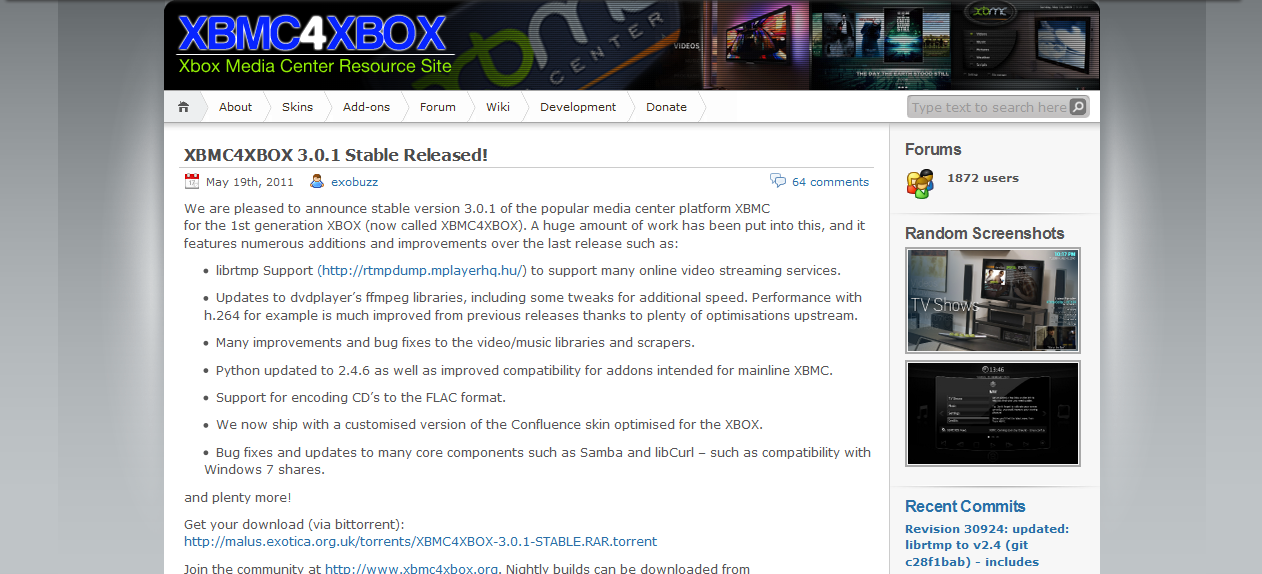This screenshot has height=574, width=1262.
Task: Open the 64 comments link
Action: (830, 182)
